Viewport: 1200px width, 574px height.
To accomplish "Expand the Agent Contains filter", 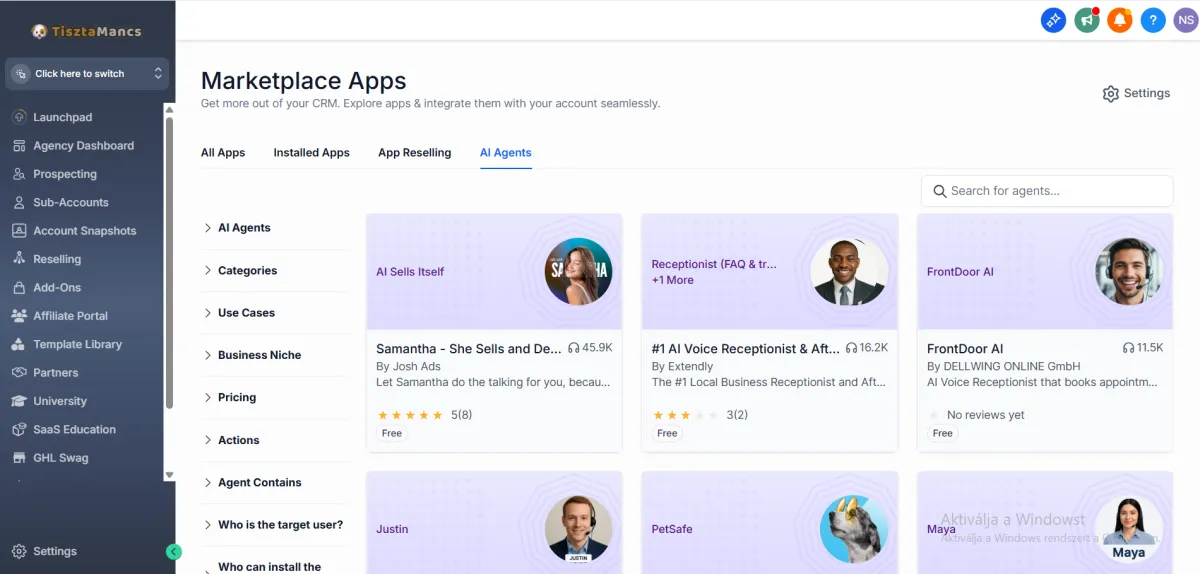I will click(x=275, y=482).
